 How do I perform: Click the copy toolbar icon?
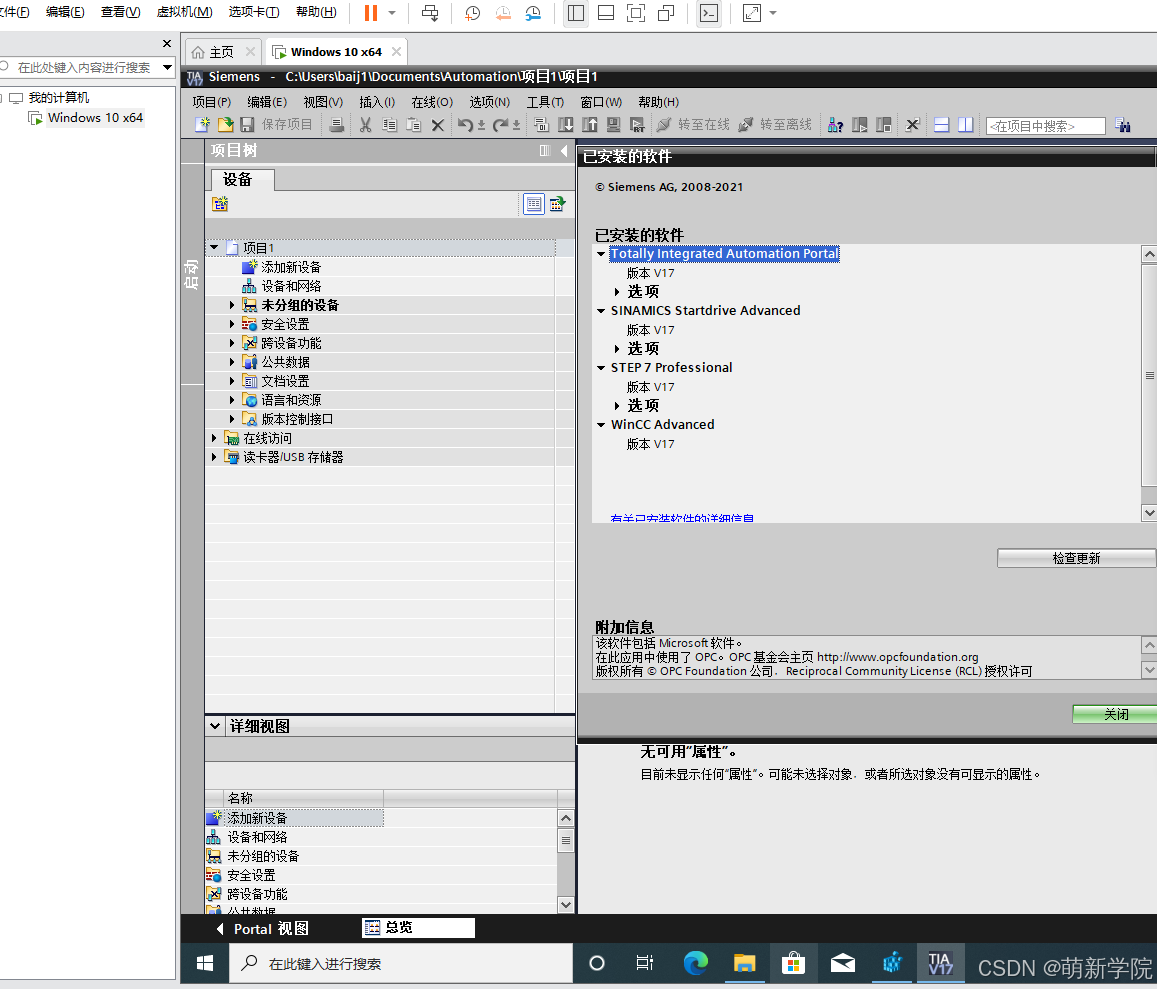tap(390, 125)
